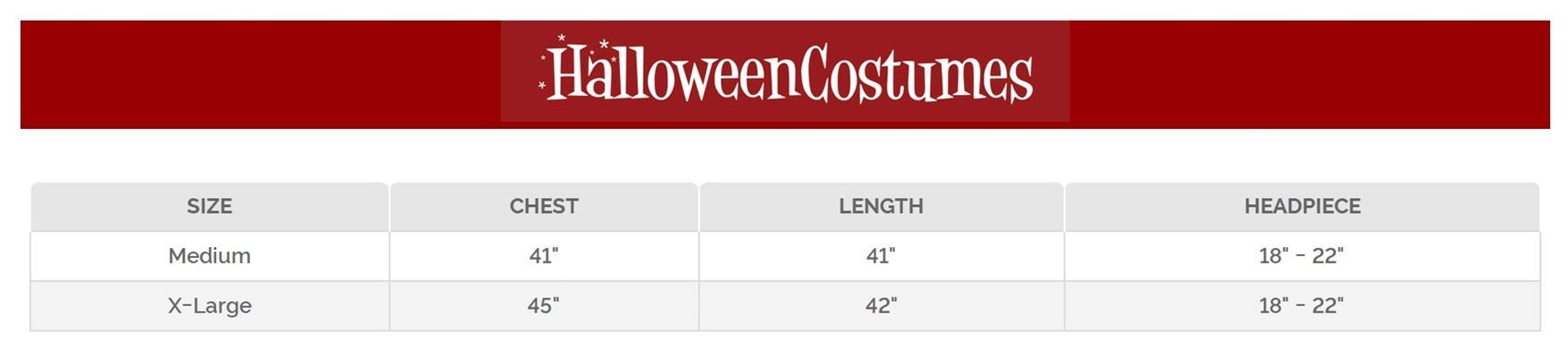Select the SIZE column header
This screenshot has width=1568, height=361.
coord(210,206)
